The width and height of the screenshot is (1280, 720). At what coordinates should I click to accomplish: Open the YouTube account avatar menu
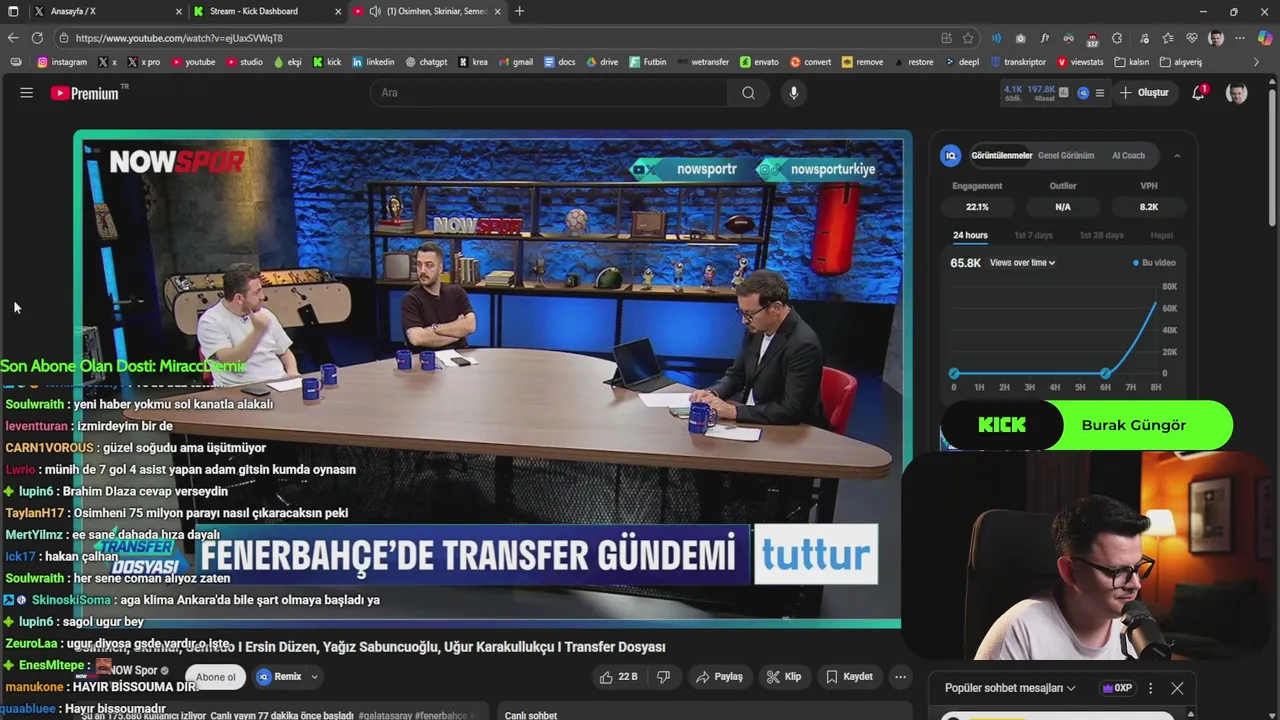tap(1237, 93)
